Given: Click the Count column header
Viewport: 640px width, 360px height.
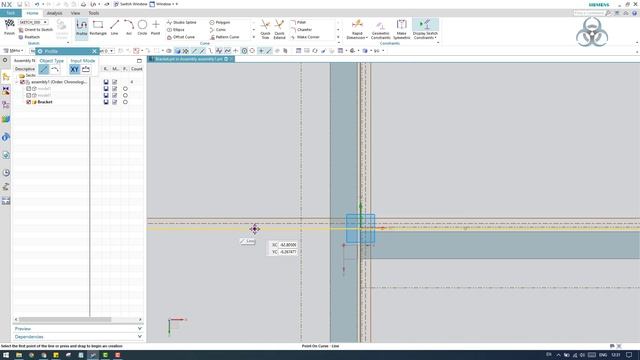Looking at the screenshot, I should click(136, 69).
